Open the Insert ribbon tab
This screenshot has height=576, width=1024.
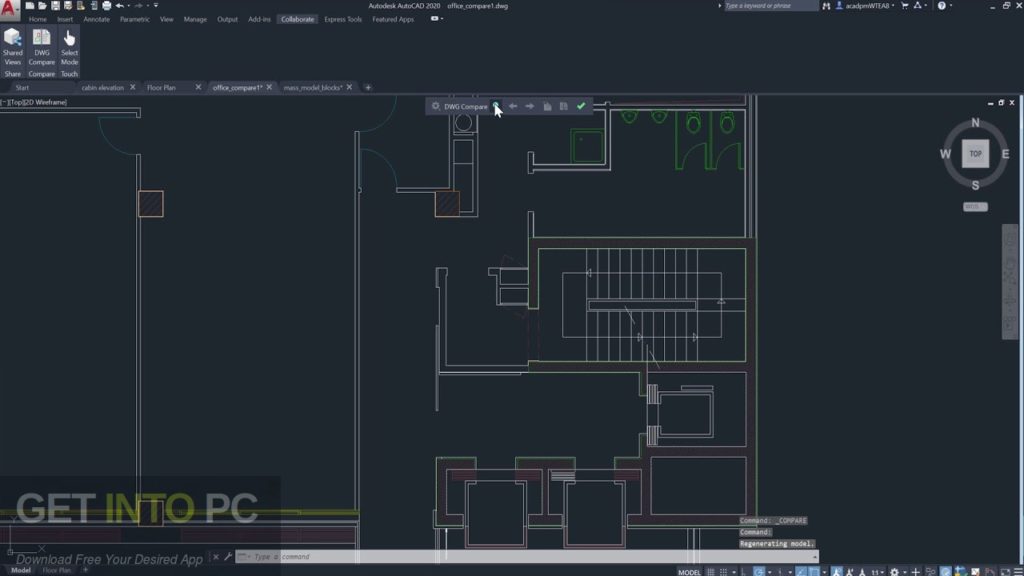(65, 19)
